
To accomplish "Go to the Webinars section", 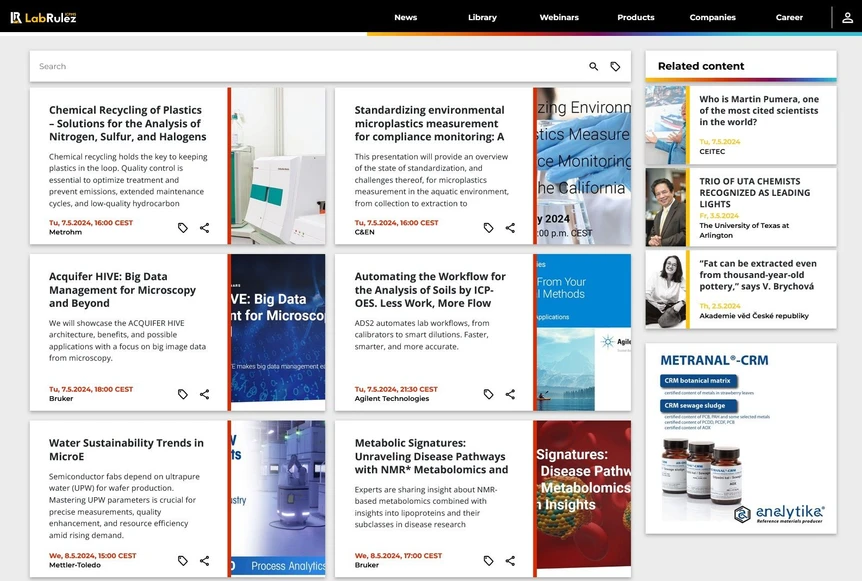I will [x=559, y=18].
